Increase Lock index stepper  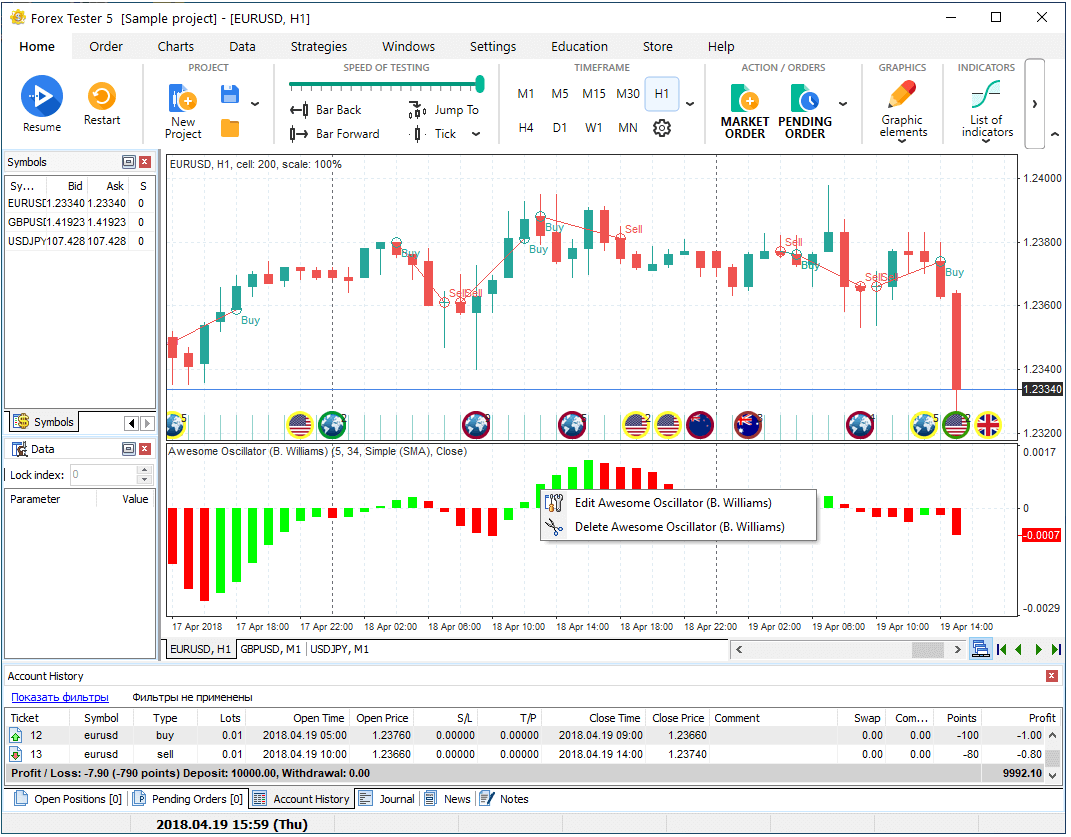pos(144,470)
